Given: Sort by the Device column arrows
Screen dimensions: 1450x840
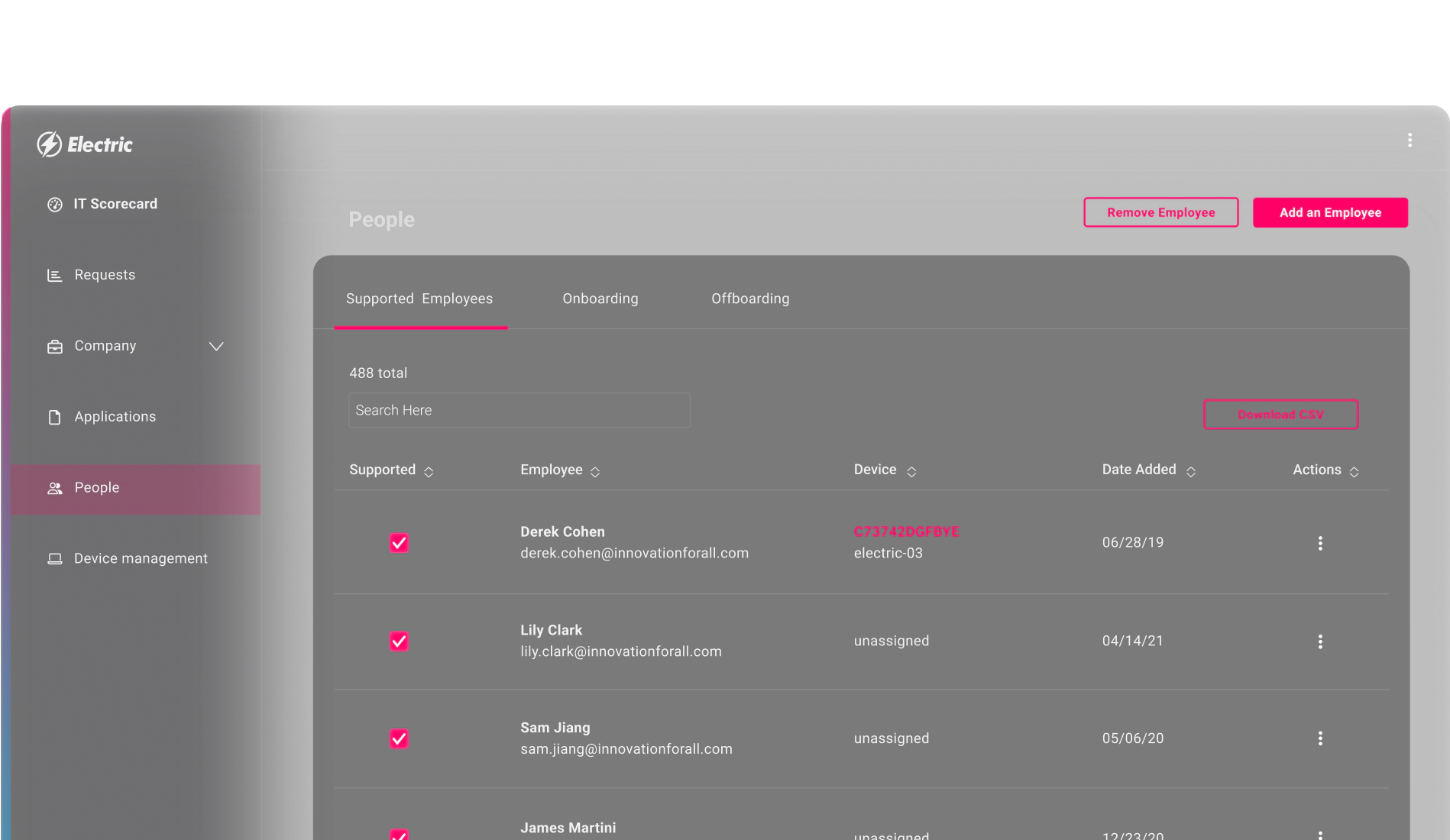Looking at the screenshot, I should click(x=911, y=472).
